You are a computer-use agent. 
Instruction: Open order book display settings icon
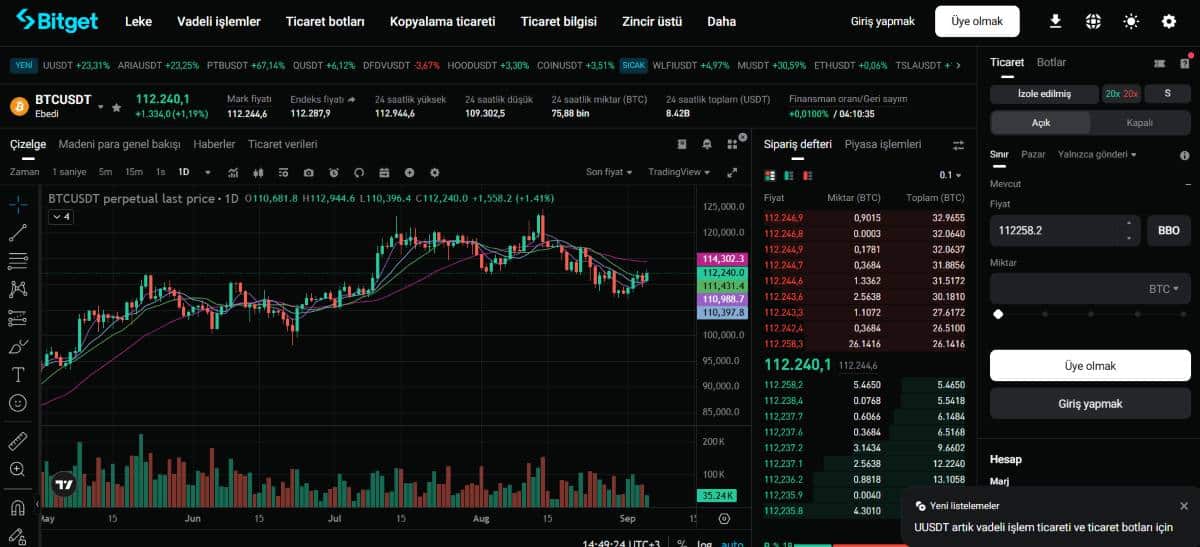point(958,145)
